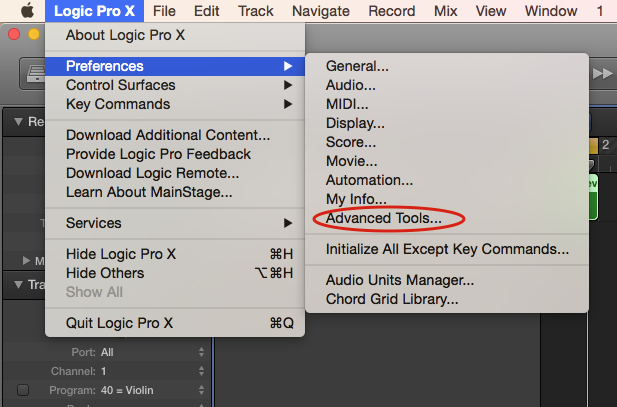The height and width of the screenshot is (407, 617).
Task: Open Audio Units Manager
Action: click(447, 280)
